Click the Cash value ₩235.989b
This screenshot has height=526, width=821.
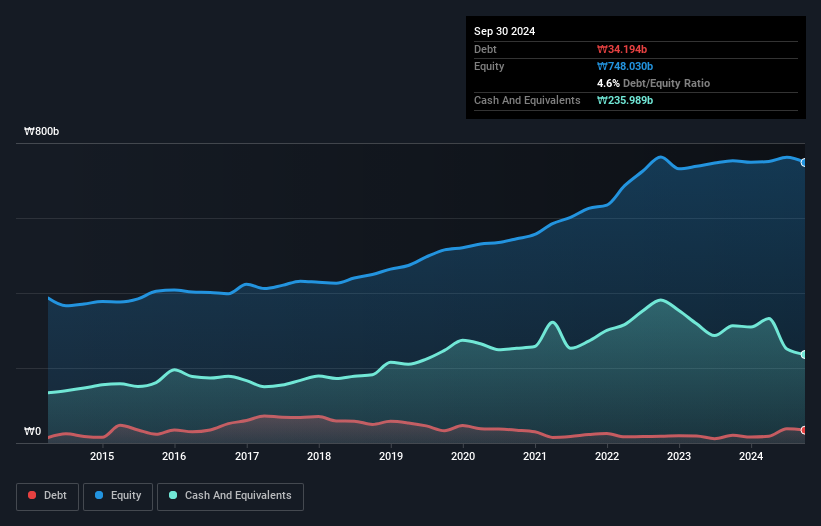coord(625,100)
